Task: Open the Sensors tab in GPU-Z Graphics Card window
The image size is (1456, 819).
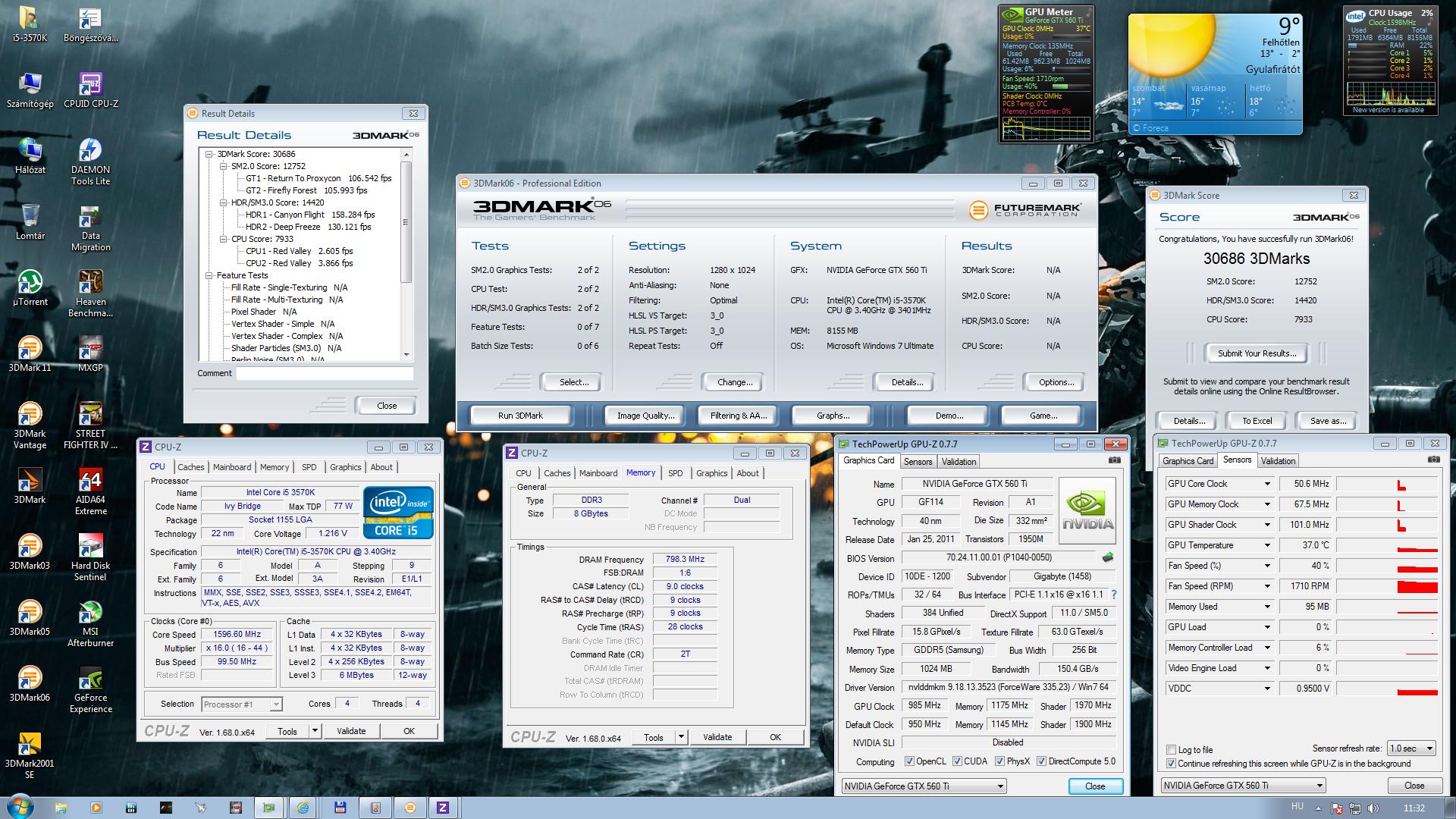Action: click(x=918, y=462)
